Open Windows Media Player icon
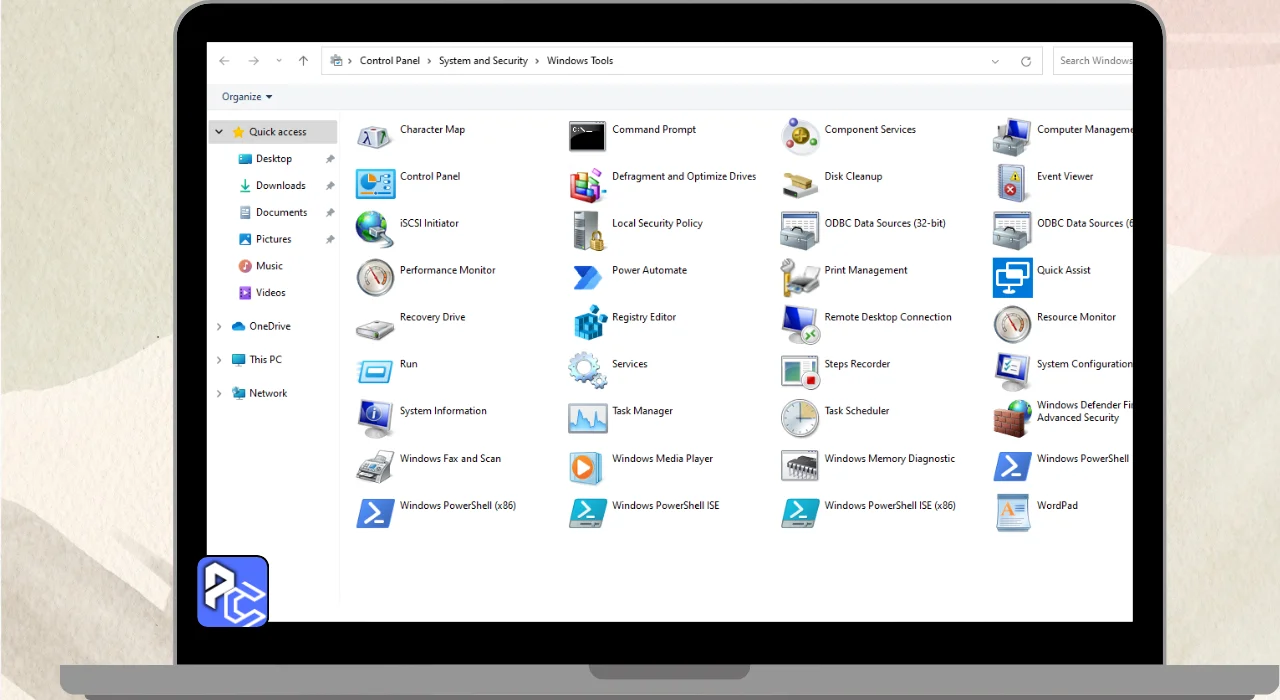The width and height of the screenshot is (1280, 700). pyautogui.click(x=587, y=465)
